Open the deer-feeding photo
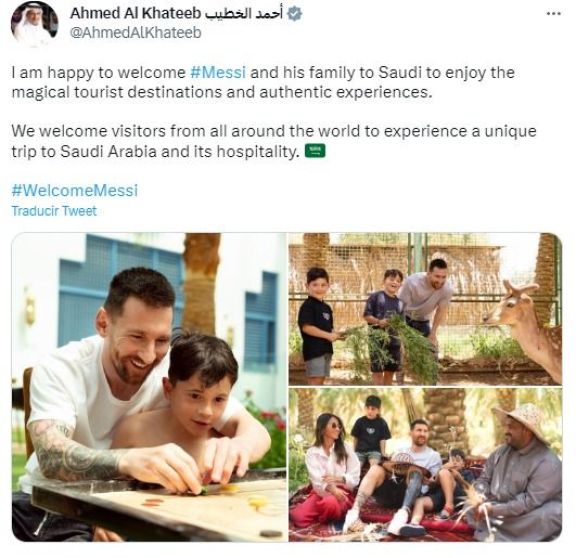This screenshot has height=558, width=576. coord(425,309)
